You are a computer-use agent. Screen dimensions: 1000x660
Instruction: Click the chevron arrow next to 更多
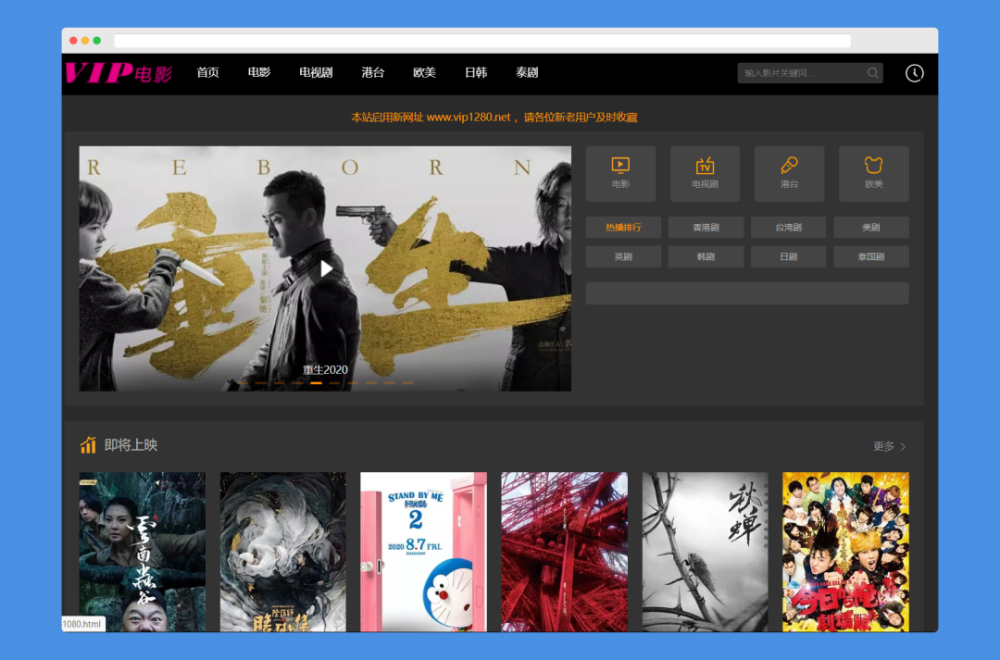coord(902,446)
